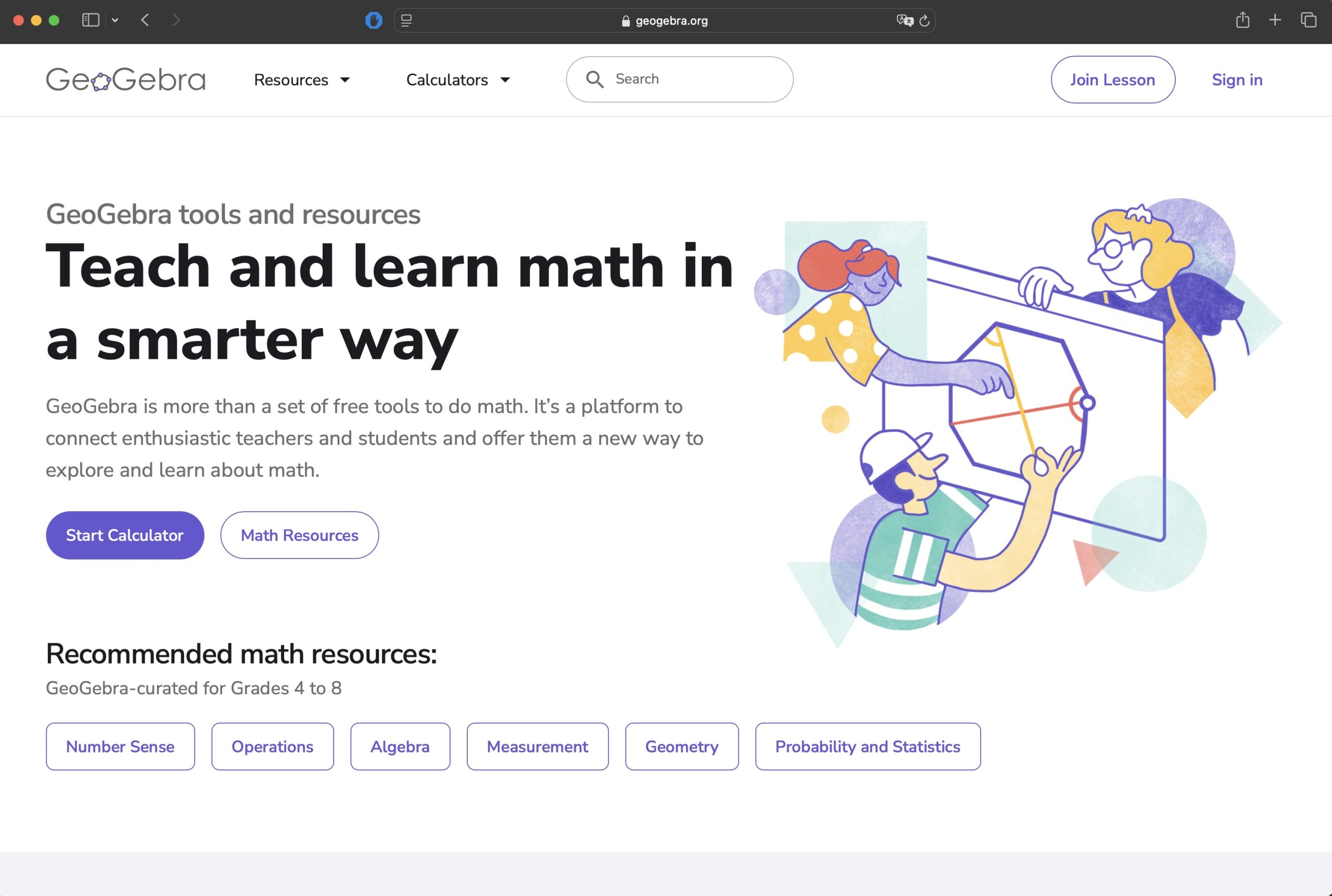This screenshot has height=896, width=1332.
Task: Click the Join Lesson button
Action: pyautogui.click(x=1112, y=80)
